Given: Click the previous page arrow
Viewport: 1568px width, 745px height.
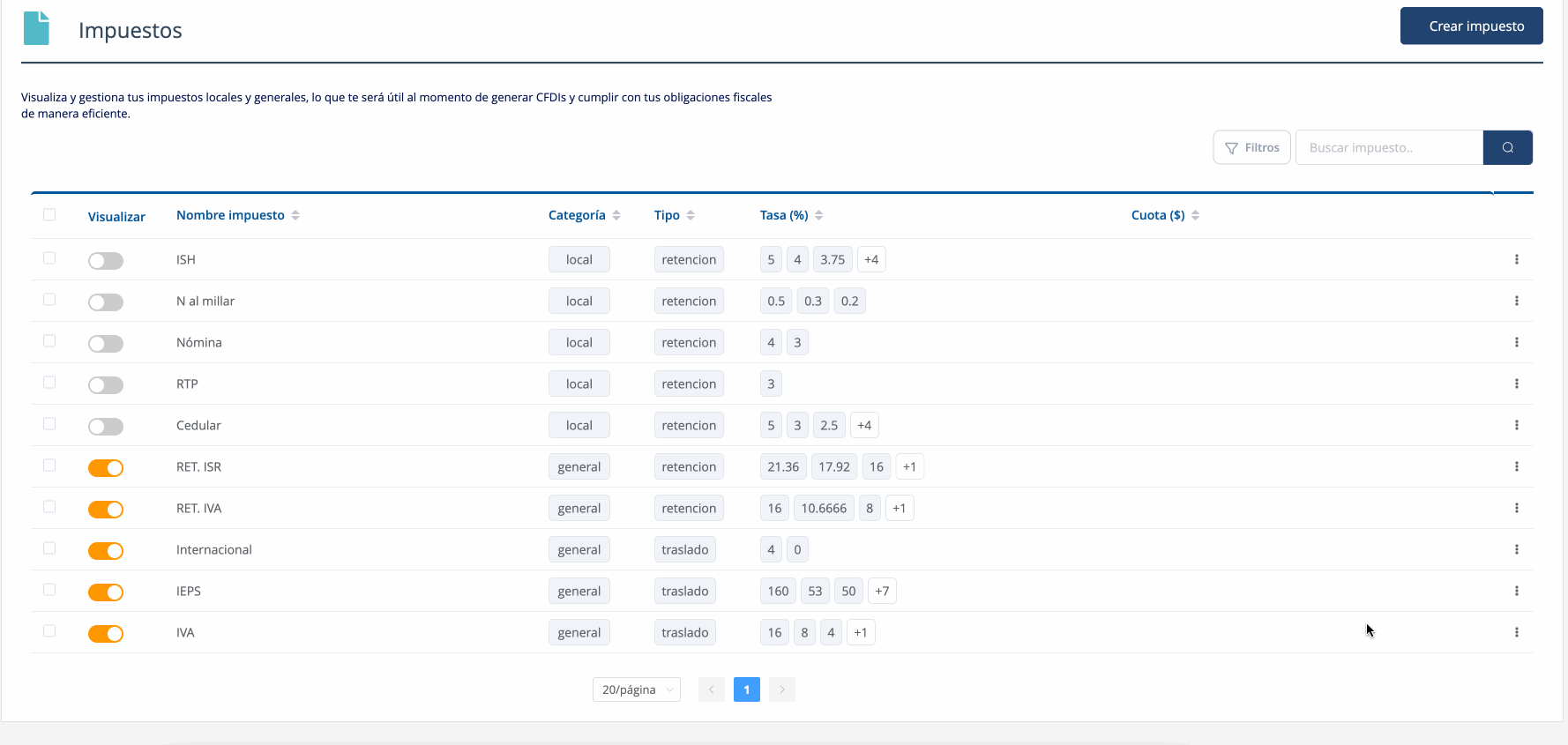Looking at the screenshot, I should (x=712, y=689).
